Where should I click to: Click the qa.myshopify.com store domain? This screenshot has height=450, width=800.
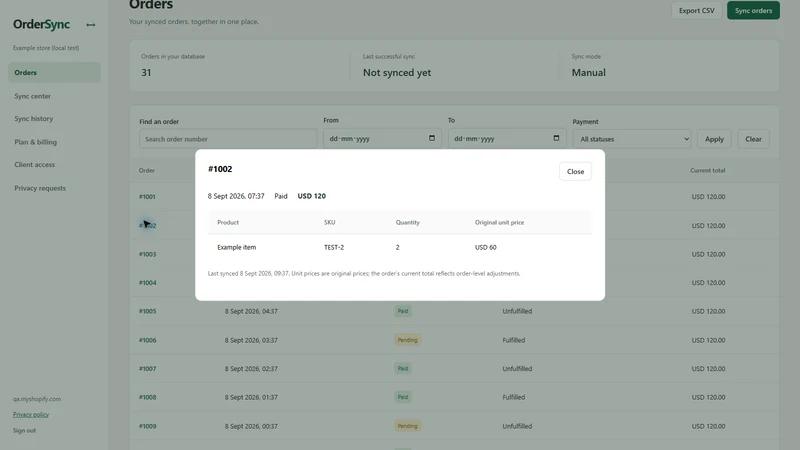[37, 399]
